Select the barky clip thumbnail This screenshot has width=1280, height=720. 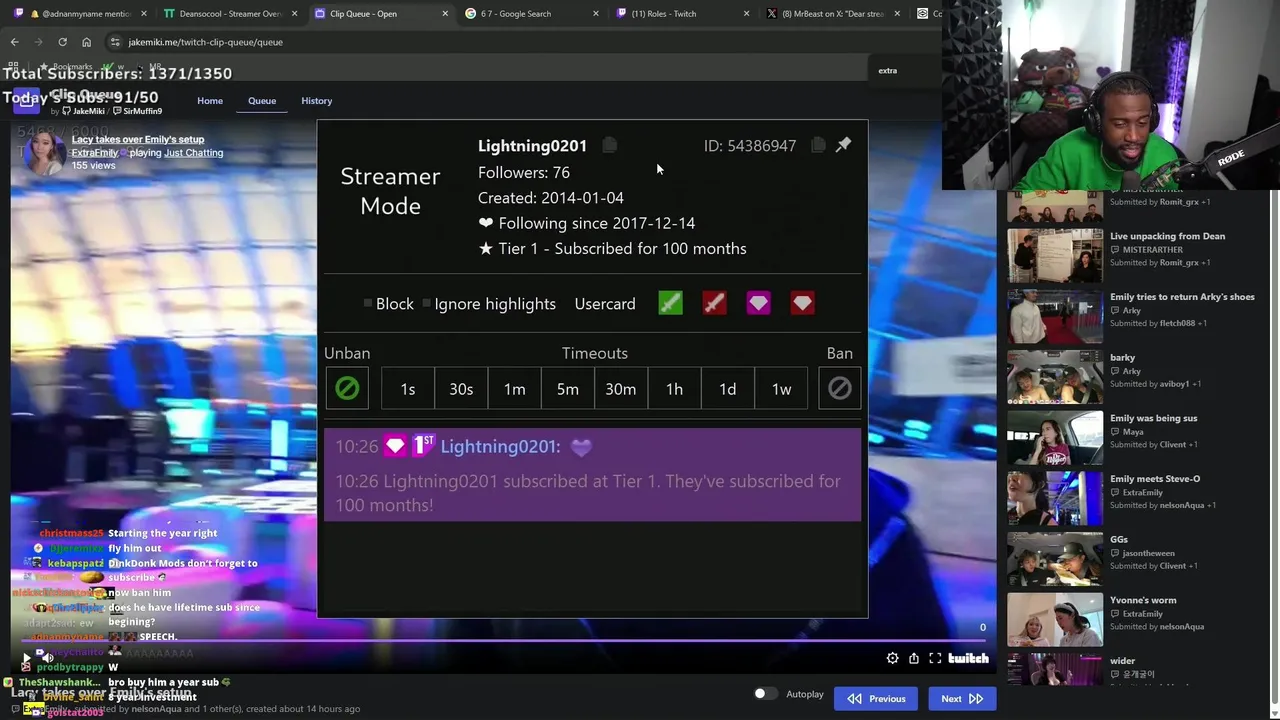coord(1055,377)
